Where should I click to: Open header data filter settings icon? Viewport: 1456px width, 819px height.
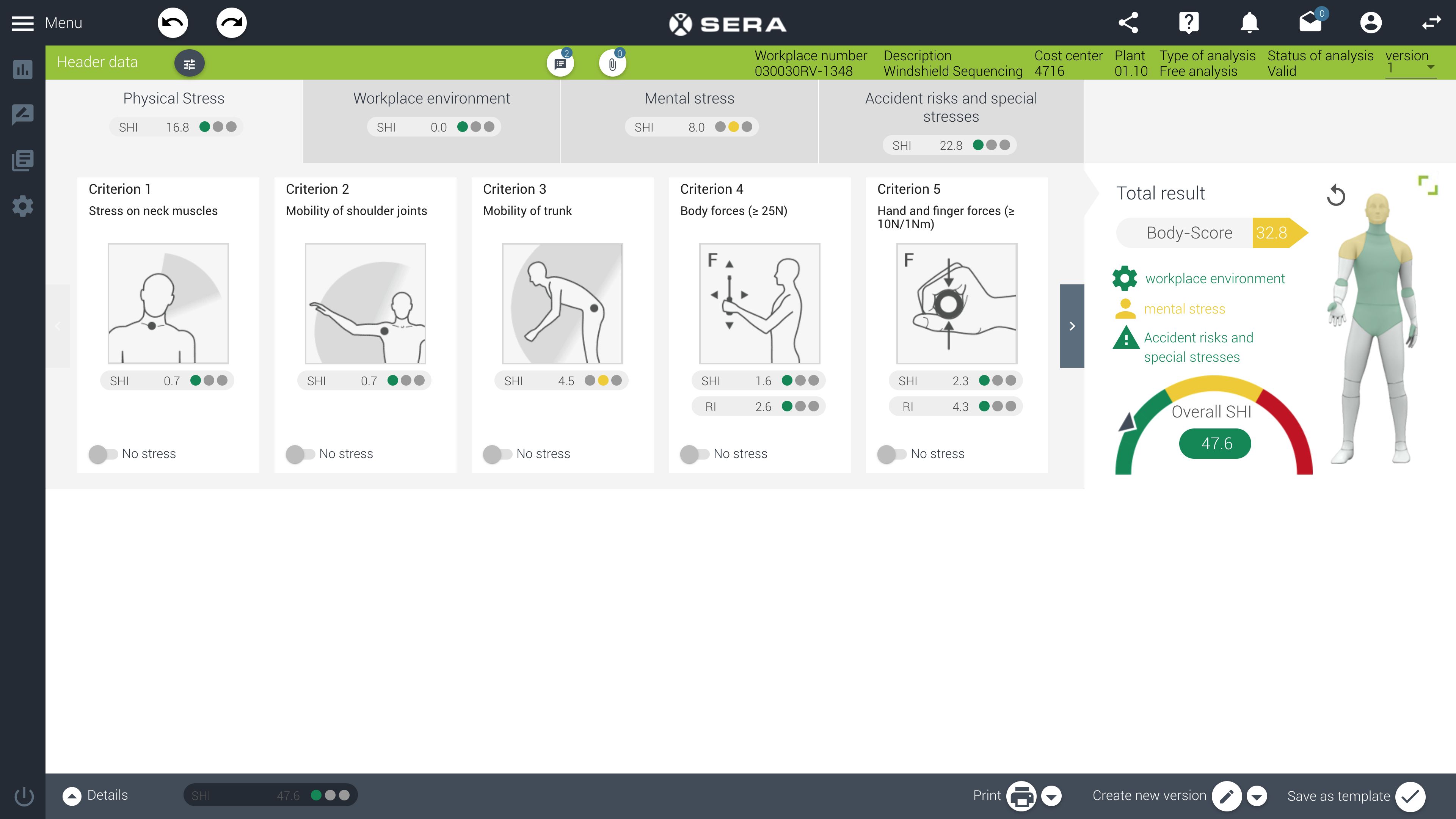coord(189,64)
